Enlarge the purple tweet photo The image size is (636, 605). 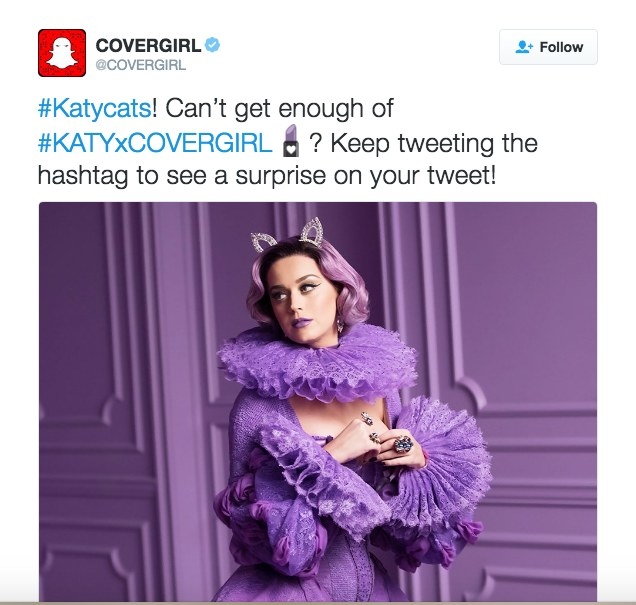coord(318,402)
